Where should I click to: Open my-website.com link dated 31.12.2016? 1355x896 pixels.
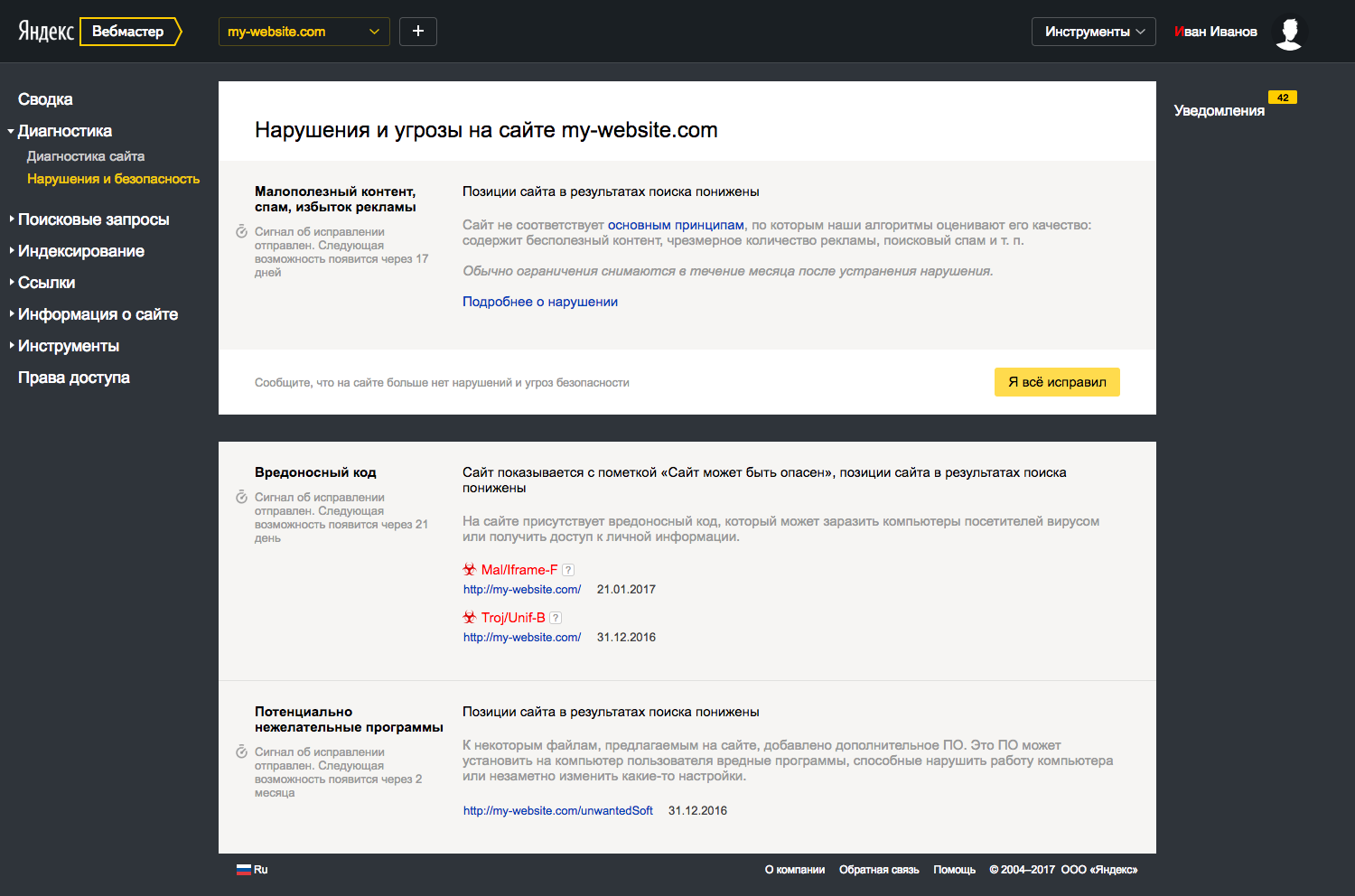click(522, 638)
